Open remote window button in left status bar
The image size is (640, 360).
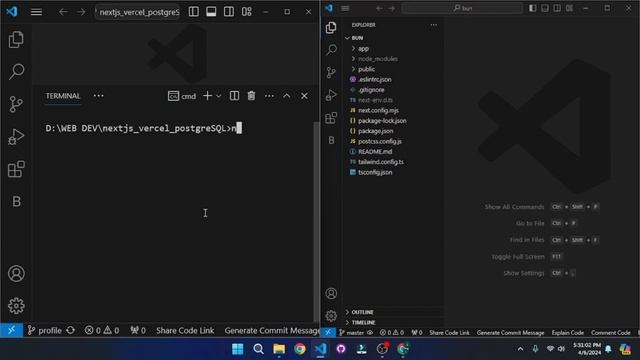tap(11, 330)
